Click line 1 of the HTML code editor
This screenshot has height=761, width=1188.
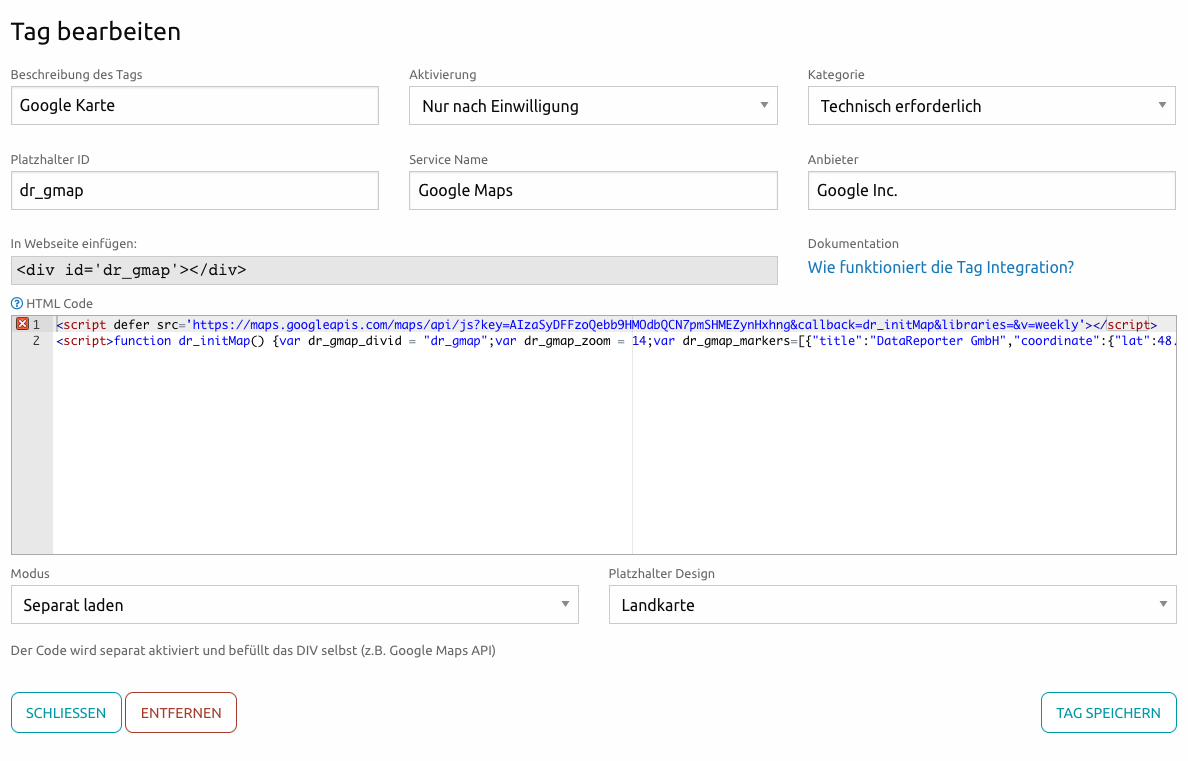[x=400, y=323]
